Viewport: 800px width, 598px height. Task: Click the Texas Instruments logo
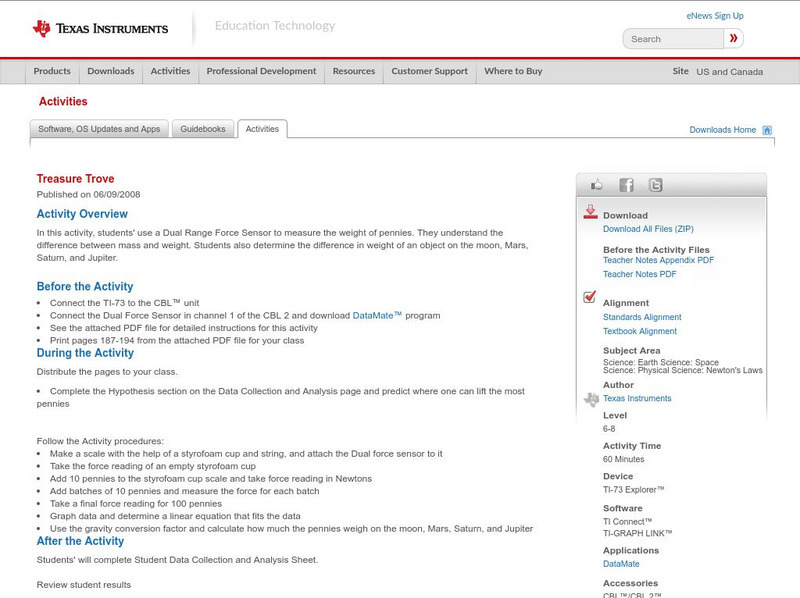[x=101, y=29]
